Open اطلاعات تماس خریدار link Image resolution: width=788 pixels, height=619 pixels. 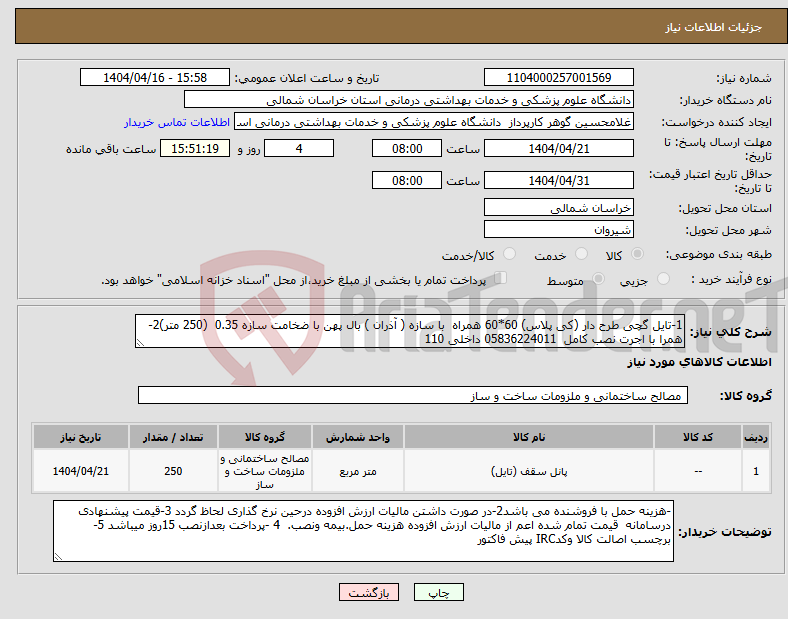177,122
